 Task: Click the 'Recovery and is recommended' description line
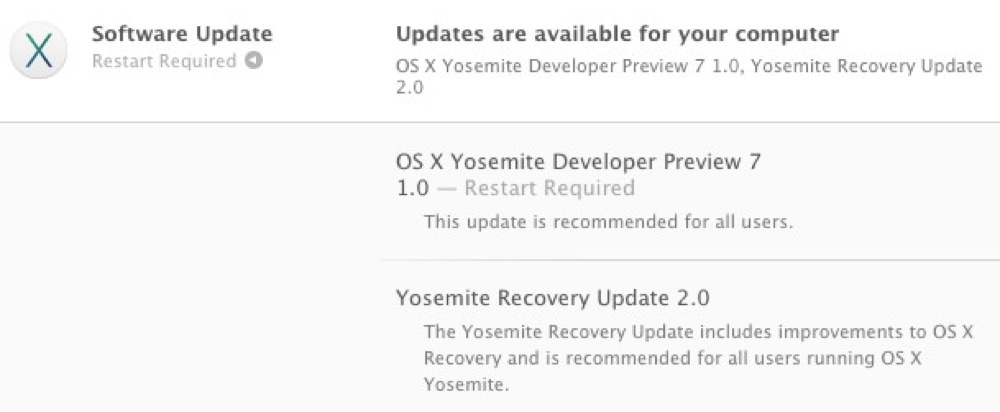673,358
